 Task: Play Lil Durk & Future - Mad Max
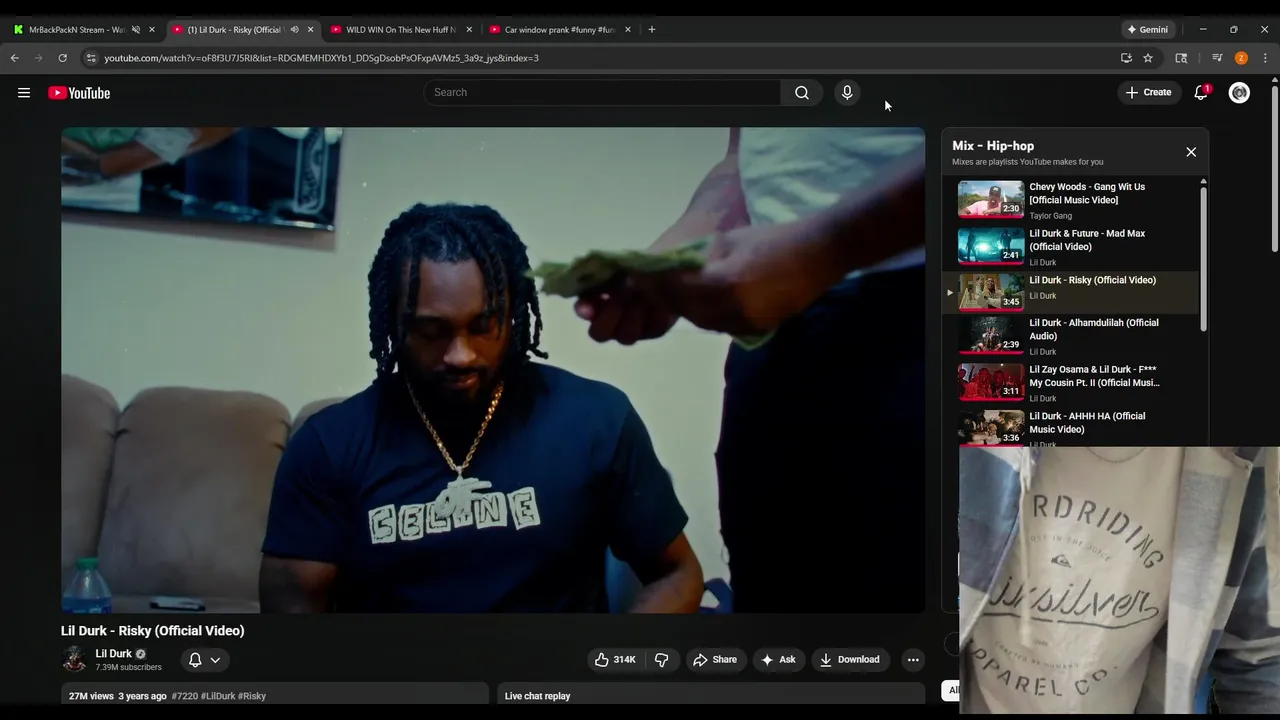click(1078, 247)
